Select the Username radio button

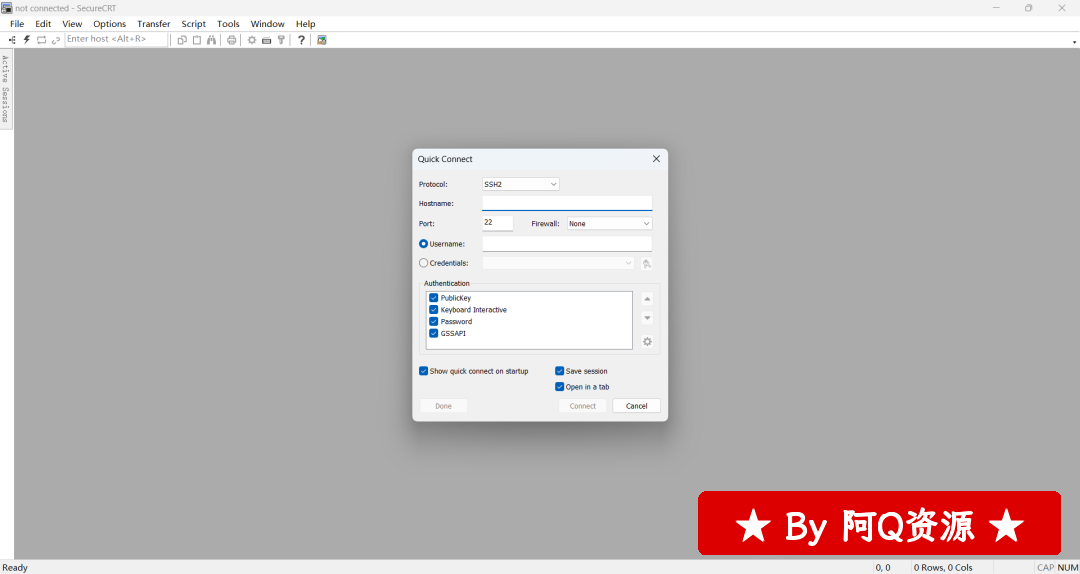[424, 244]
